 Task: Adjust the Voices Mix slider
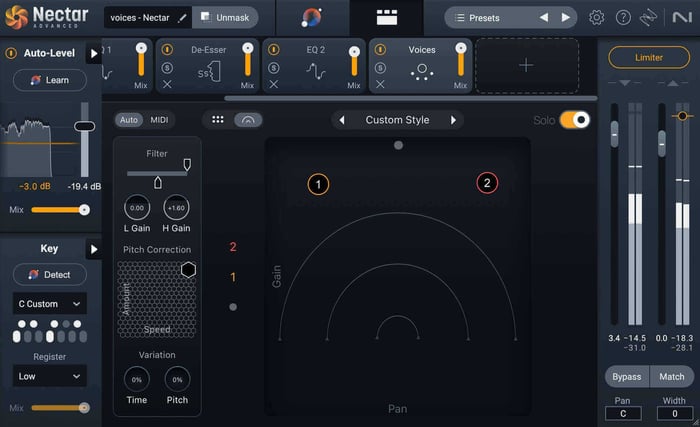point(461,60)
